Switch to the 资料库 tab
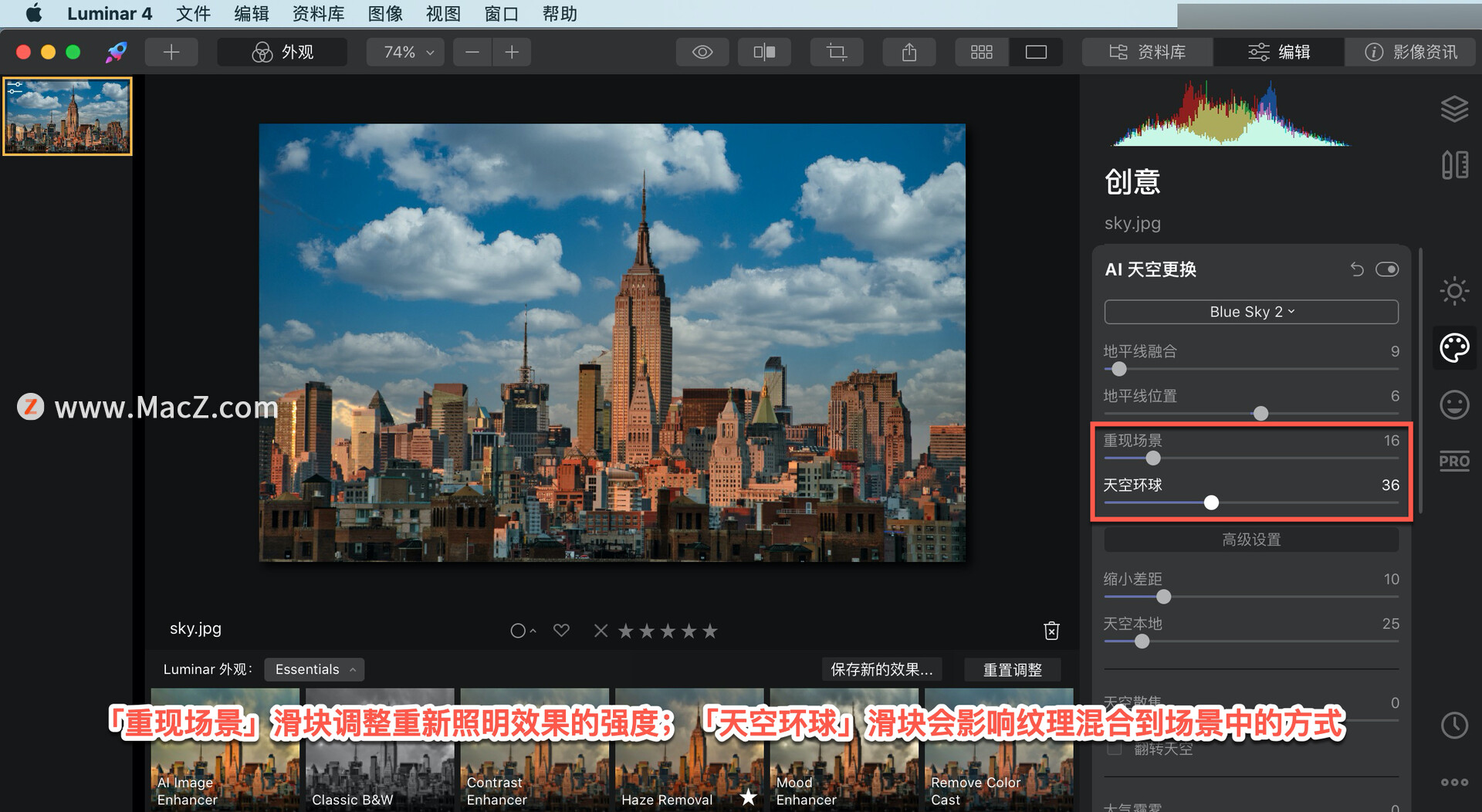 1147,52
